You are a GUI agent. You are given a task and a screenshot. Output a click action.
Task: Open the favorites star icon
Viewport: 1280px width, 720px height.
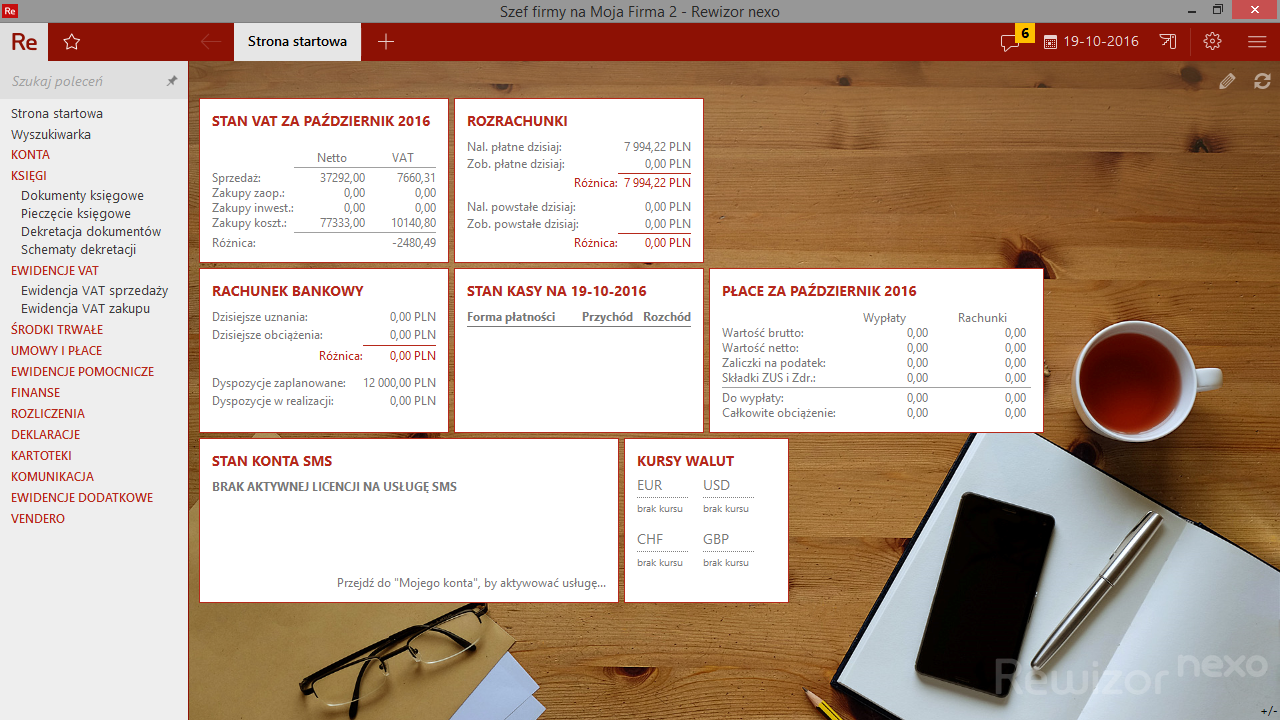click(71, 42)
